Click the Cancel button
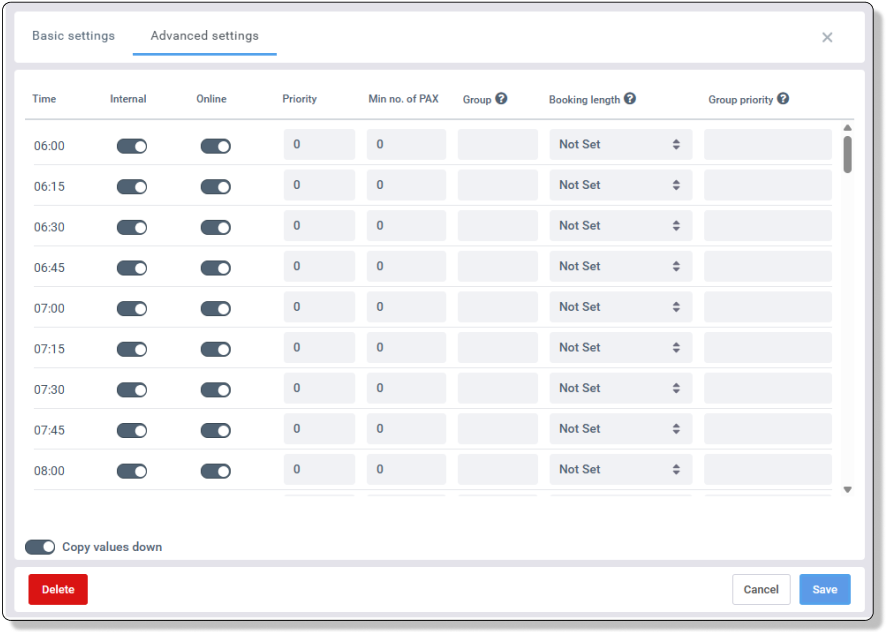Image resolution: width=887 pixels, height=632 pixels. coord(761,589)
